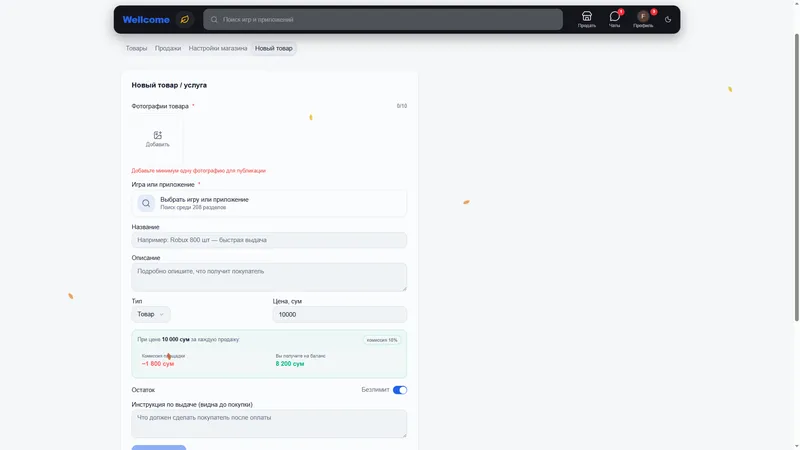Expand the Тип Товар dropdown

pyautogui.click(x=151, y=314)
